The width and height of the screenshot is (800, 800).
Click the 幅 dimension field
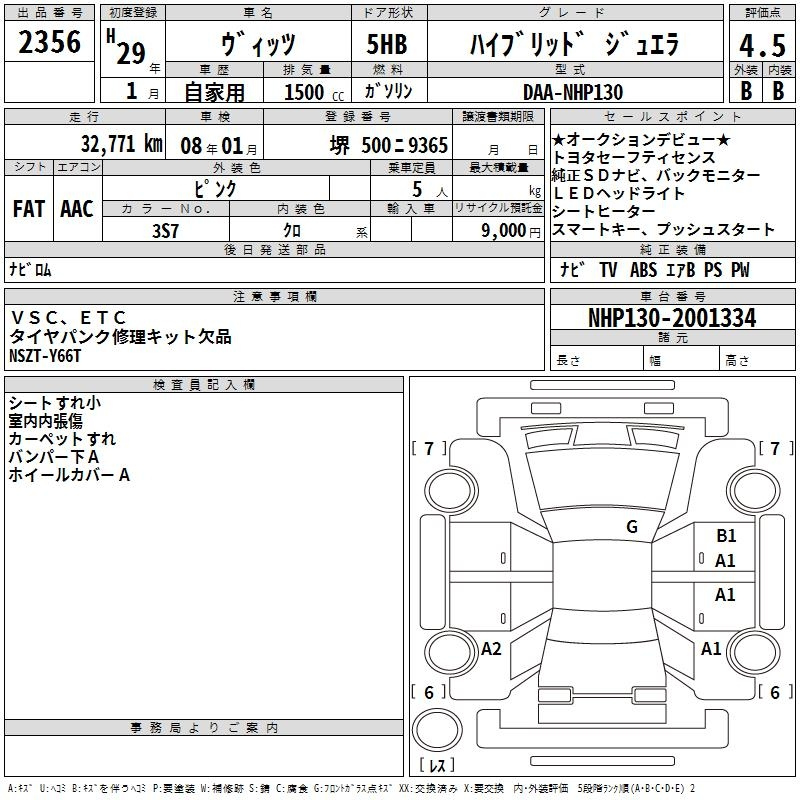[x=682, y=359]
